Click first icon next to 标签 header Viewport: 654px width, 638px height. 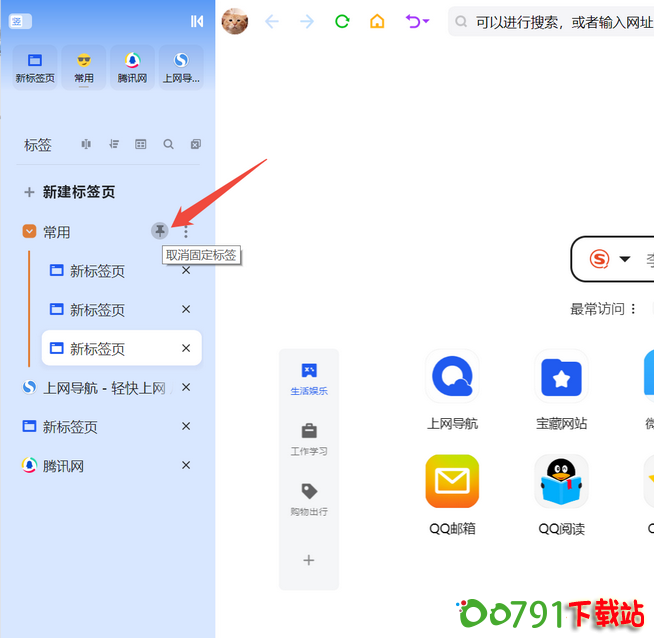(x=86, y=144)
